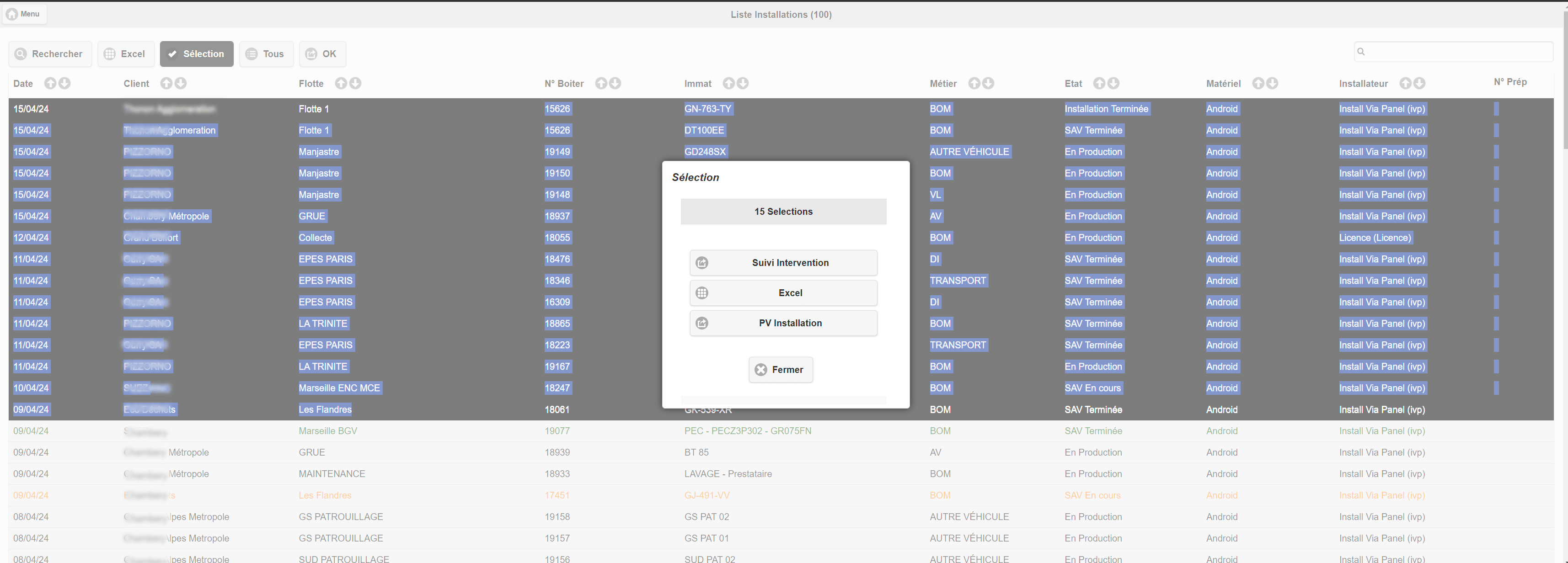The image size is (1568, 563).
Task: Click the Rechercher search button
Action: click(50, 54)
